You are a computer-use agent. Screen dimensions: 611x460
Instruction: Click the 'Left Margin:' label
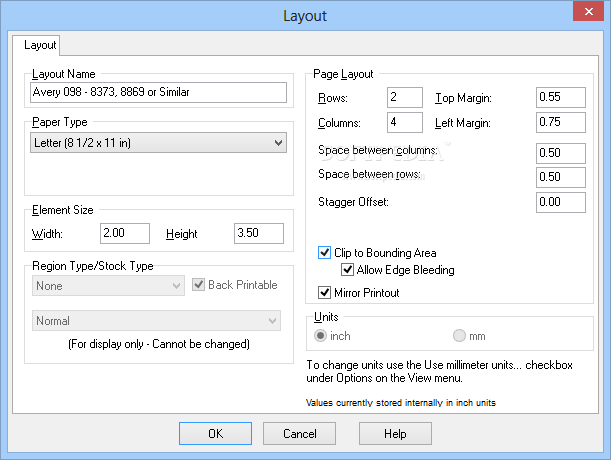[x=463, y=123]
